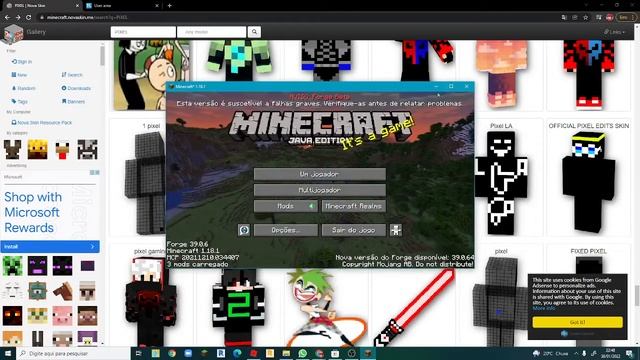The width and height of the screenshot is (640, 360).
Task: Open WhatsApp from the taskbar
Action: pyautogui.click(x=302, y=353)
